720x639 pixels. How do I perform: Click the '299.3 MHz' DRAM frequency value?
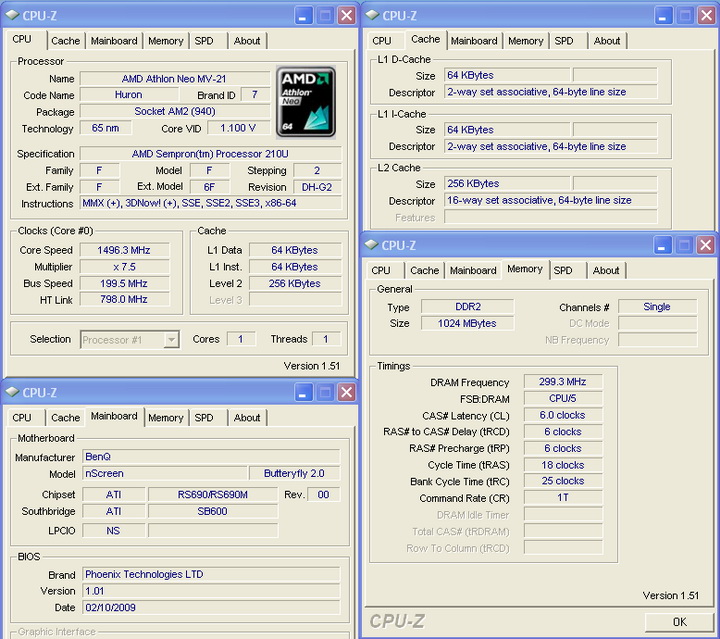click(x=563, y=382)
